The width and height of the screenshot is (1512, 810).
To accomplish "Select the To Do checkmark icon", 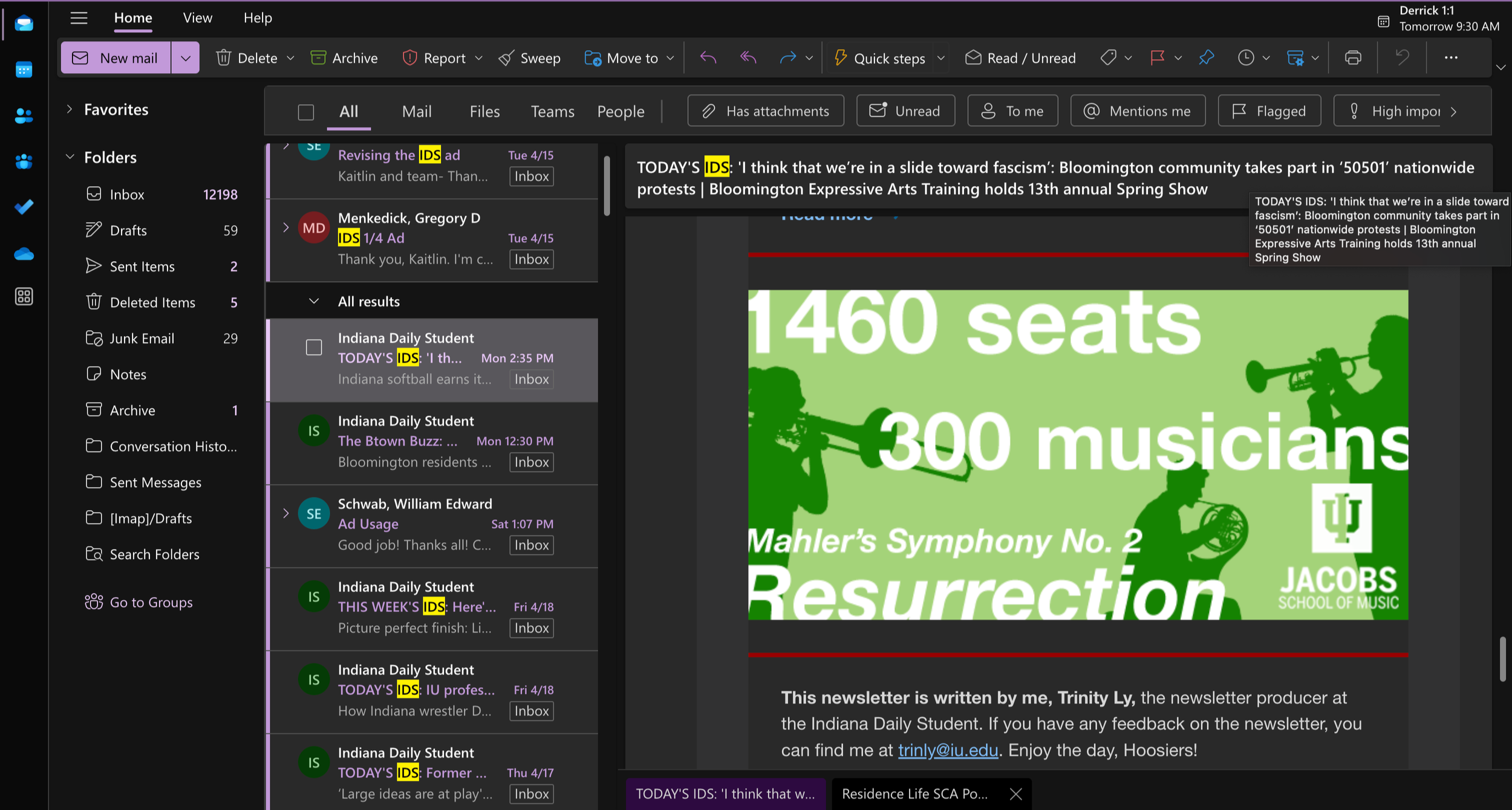I will [24, 207].
